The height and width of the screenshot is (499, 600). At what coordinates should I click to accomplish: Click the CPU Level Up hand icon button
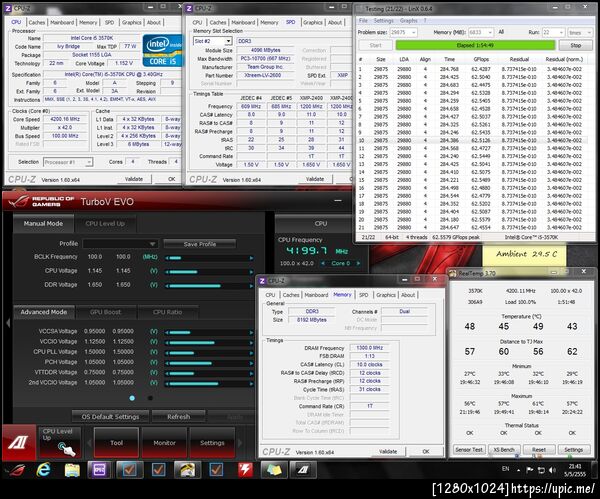[x=60, y=442]
